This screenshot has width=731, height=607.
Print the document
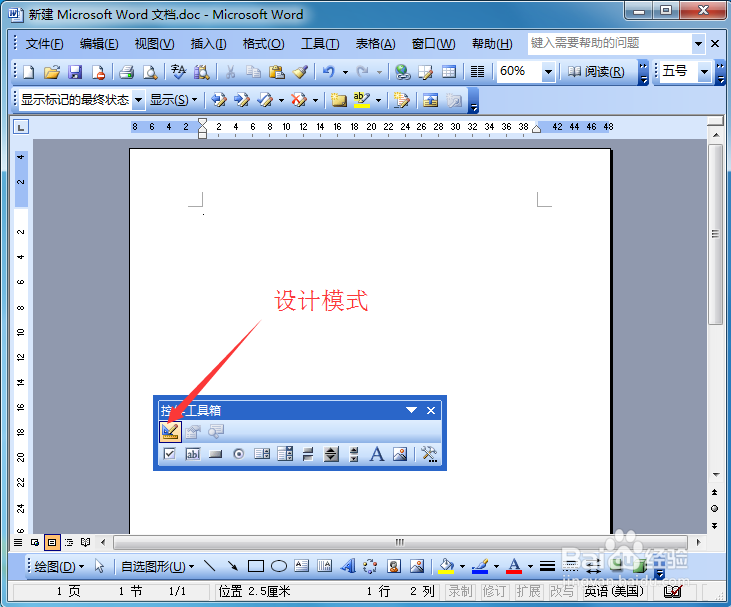click(127, 72)
